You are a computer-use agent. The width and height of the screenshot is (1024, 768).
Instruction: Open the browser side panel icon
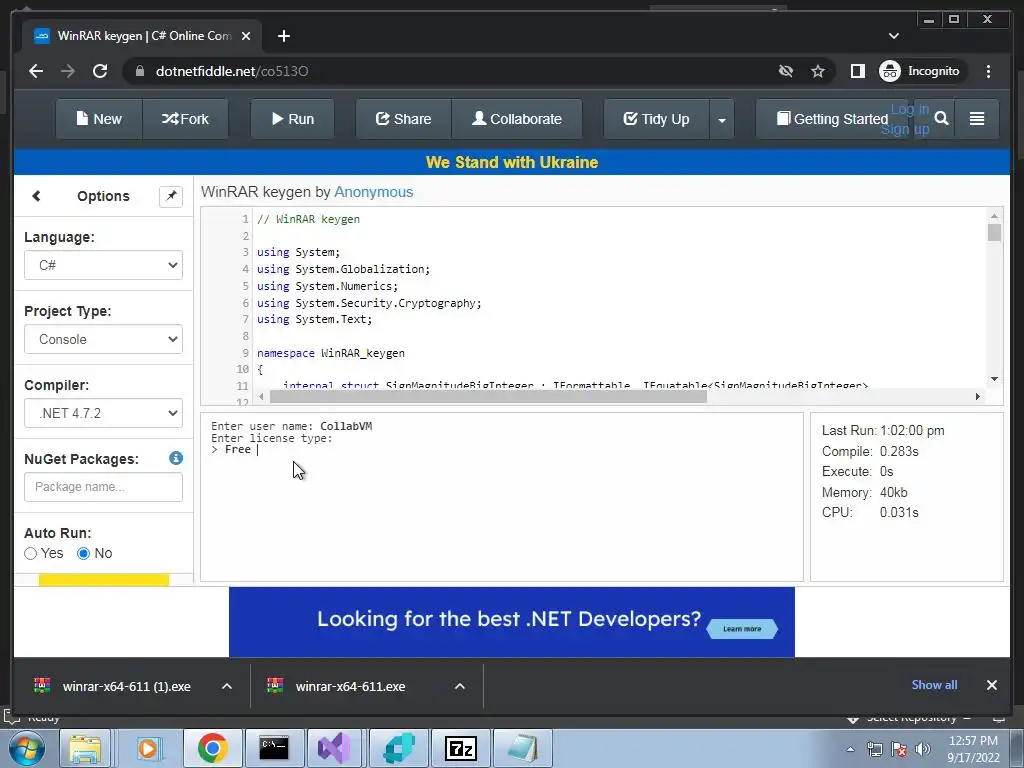[x=857, y=71]
